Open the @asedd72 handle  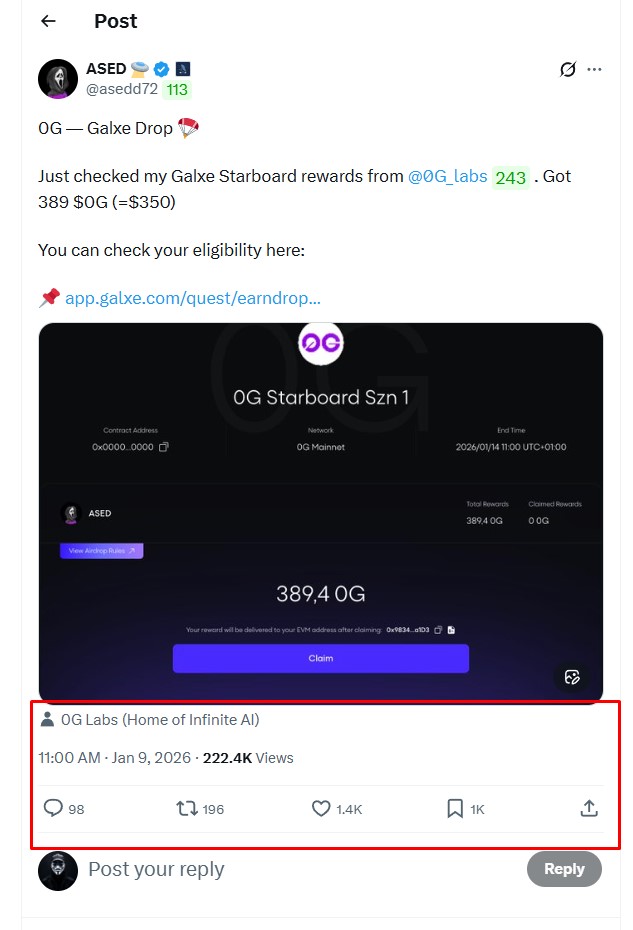pyautogui.click(x=123, y=89)
